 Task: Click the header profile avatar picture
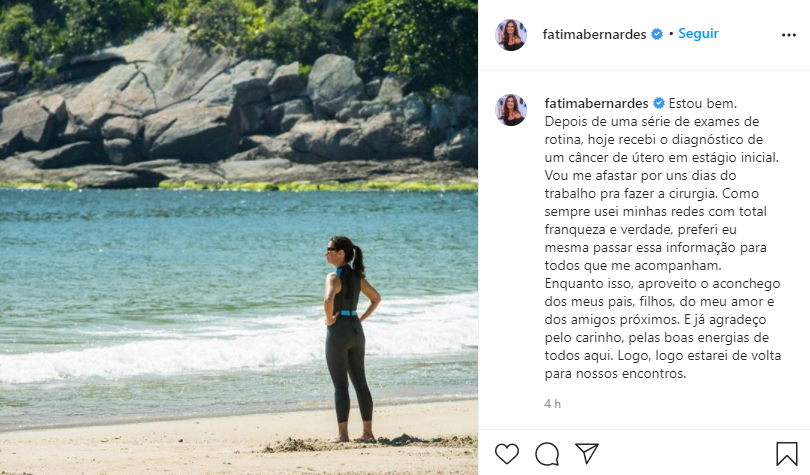511,35
